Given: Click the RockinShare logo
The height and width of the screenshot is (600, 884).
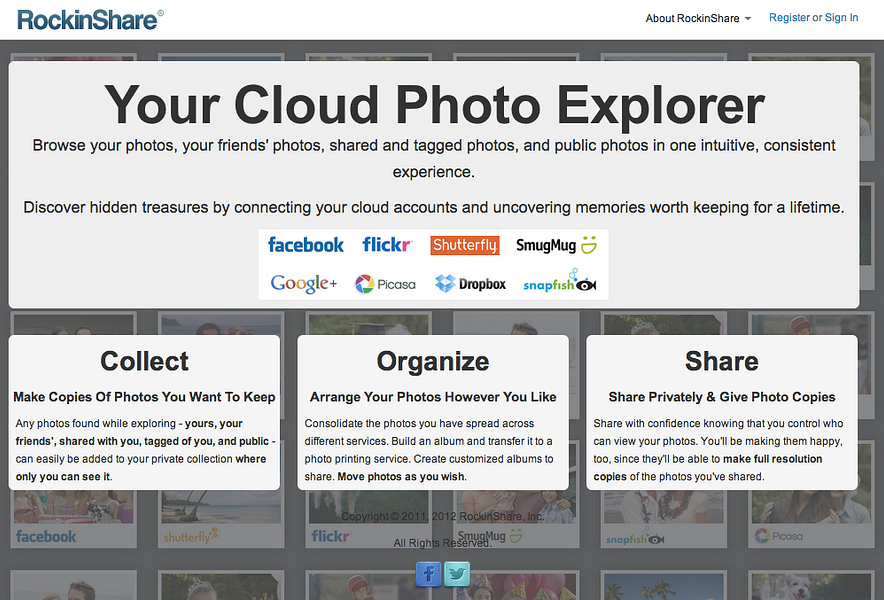Looking at the screenshot, I should click(90, 20).
